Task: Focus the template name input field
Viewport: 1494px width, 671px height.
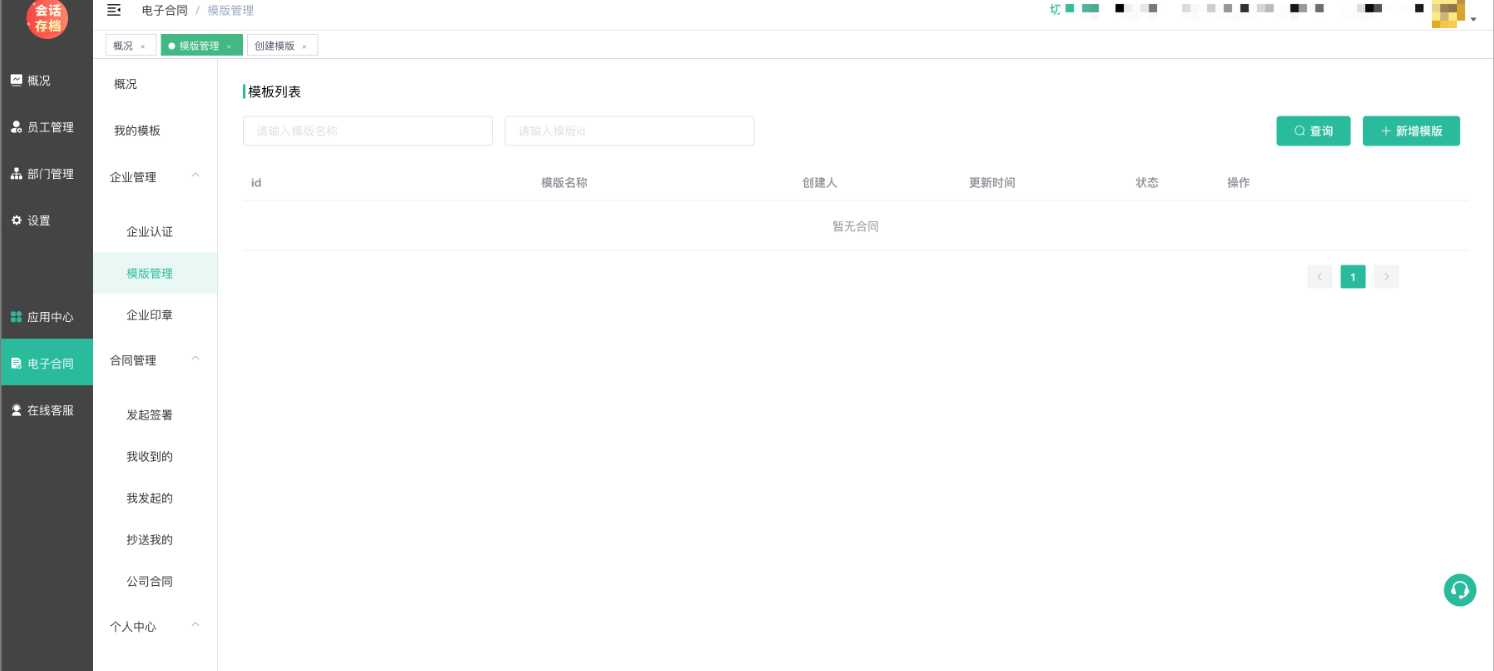Action: (367, 131)
